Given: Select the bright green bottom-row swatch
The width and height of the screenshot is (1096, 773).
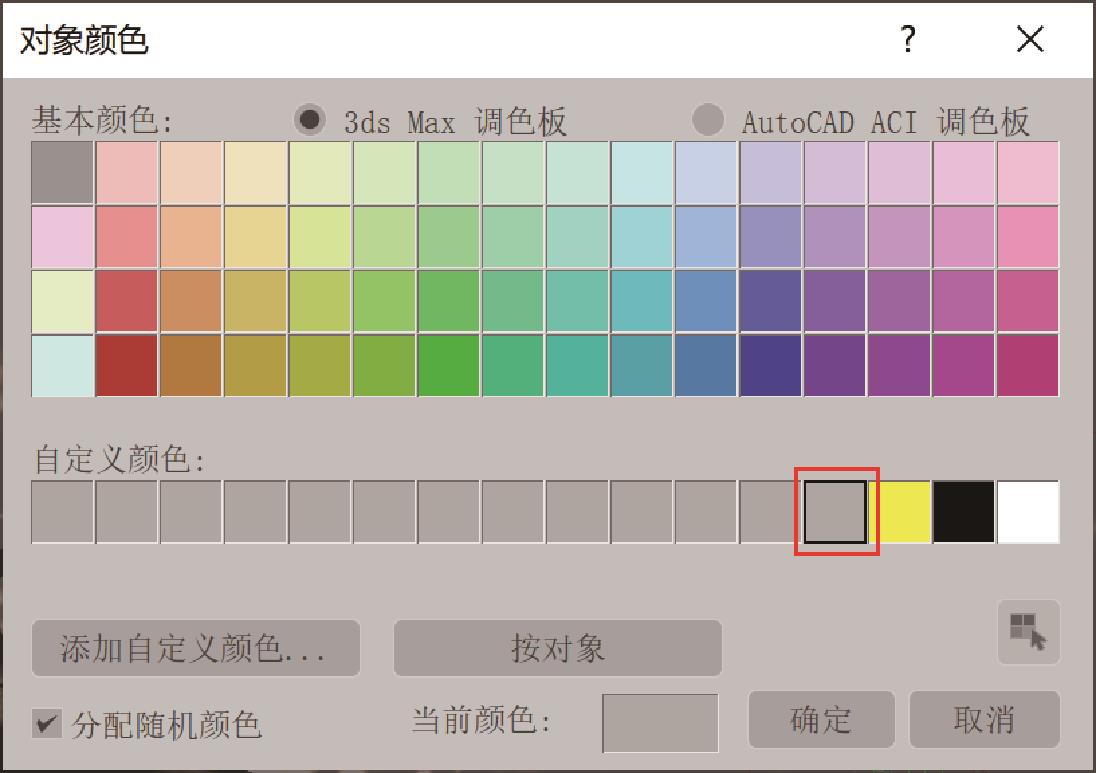Looking at the screenshot, I should click(449, 365).
